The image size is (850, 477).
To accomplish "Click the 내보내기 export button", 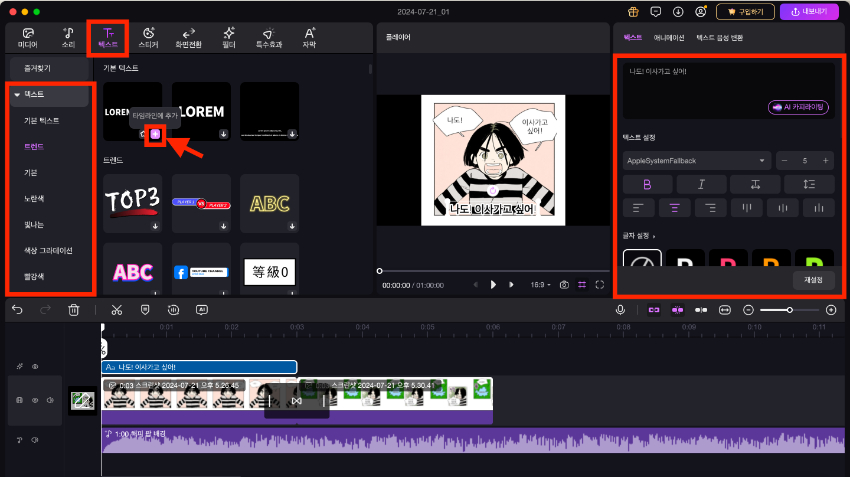I will point(808,12).
